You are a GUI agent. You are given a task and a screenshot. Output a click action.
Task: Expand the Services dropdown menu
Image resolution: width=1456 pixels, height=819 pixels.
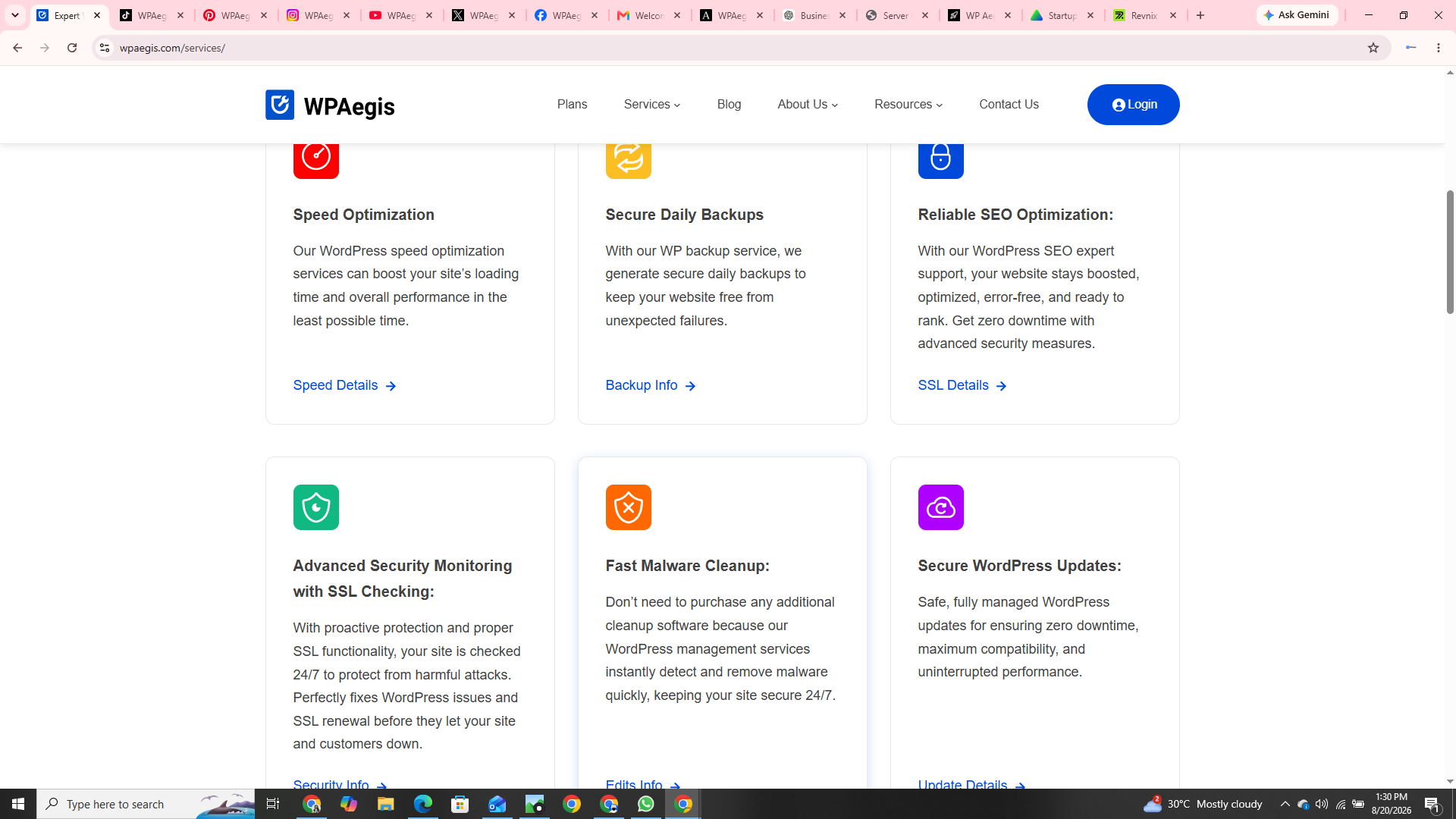pyautogui.click(x=652, y=105)
